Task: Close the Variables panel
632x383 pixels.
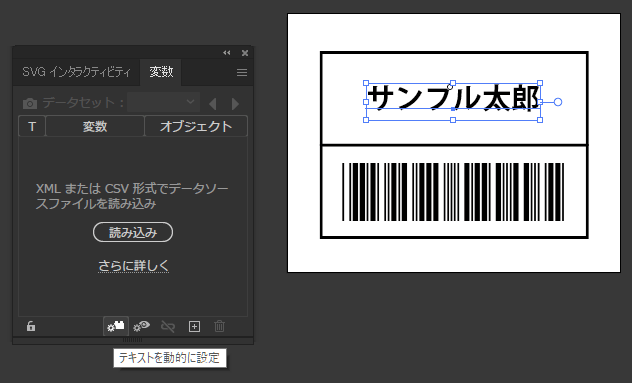Action: click(x=245, y=53)
